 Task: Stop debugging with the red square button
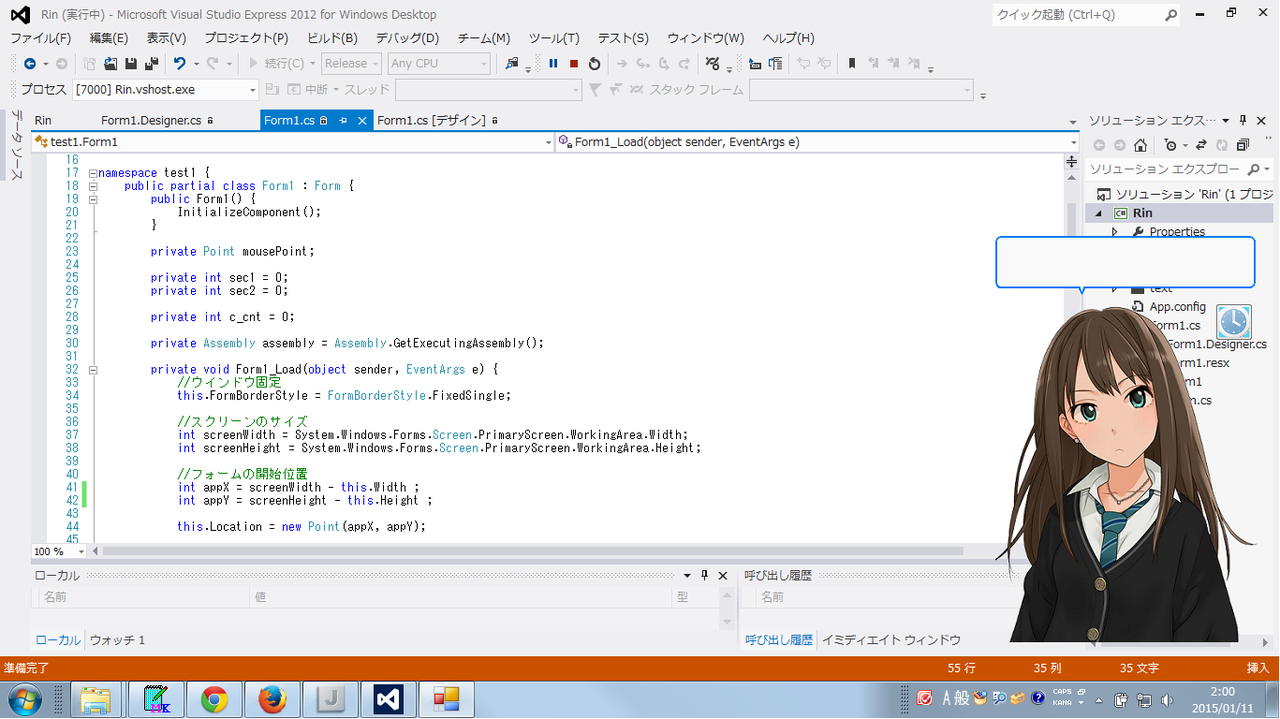click(574, 63)
